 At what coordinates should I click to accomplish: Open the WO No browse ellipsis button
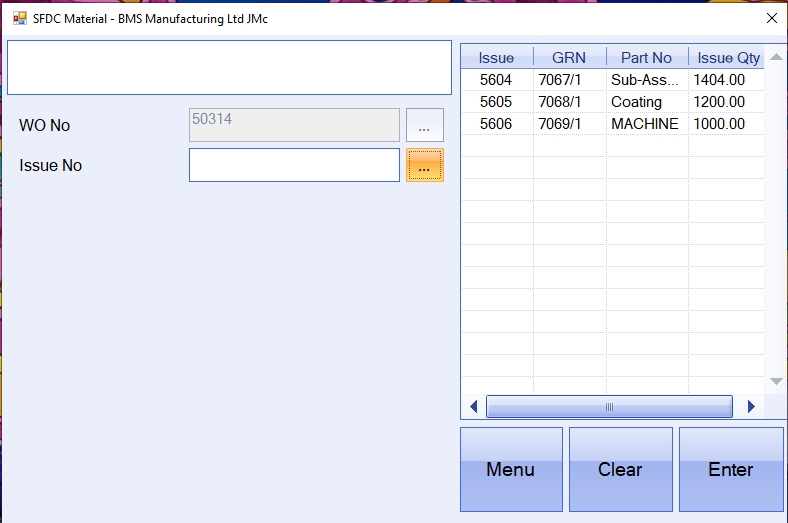point(424,126)
